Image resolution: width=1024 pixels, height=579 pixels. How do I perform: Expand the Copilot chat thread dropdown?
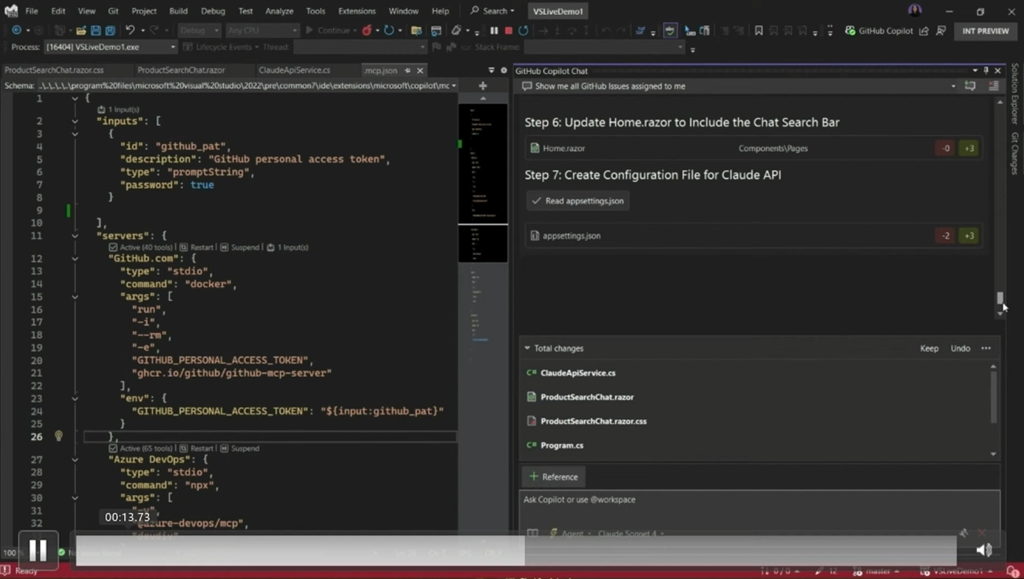coord(953,87)
